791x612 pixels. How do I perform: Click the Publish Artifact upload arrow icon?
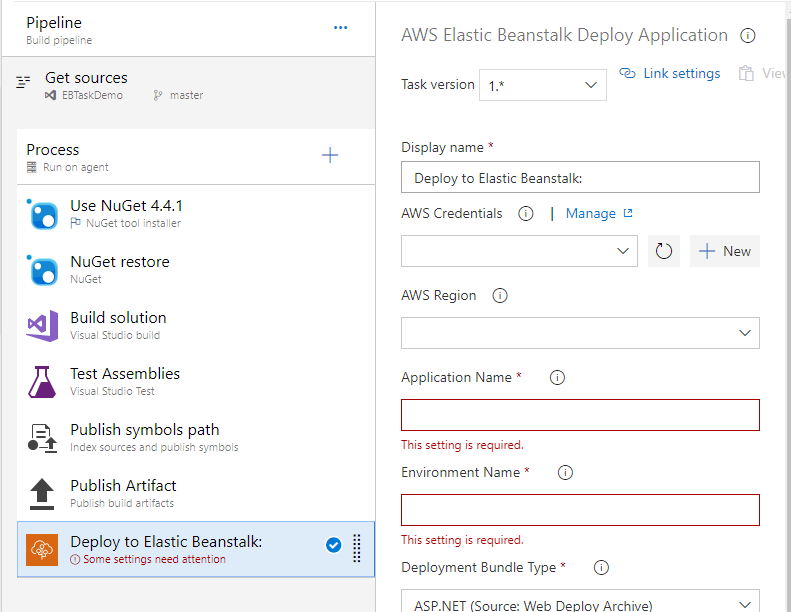click(42, 494)
